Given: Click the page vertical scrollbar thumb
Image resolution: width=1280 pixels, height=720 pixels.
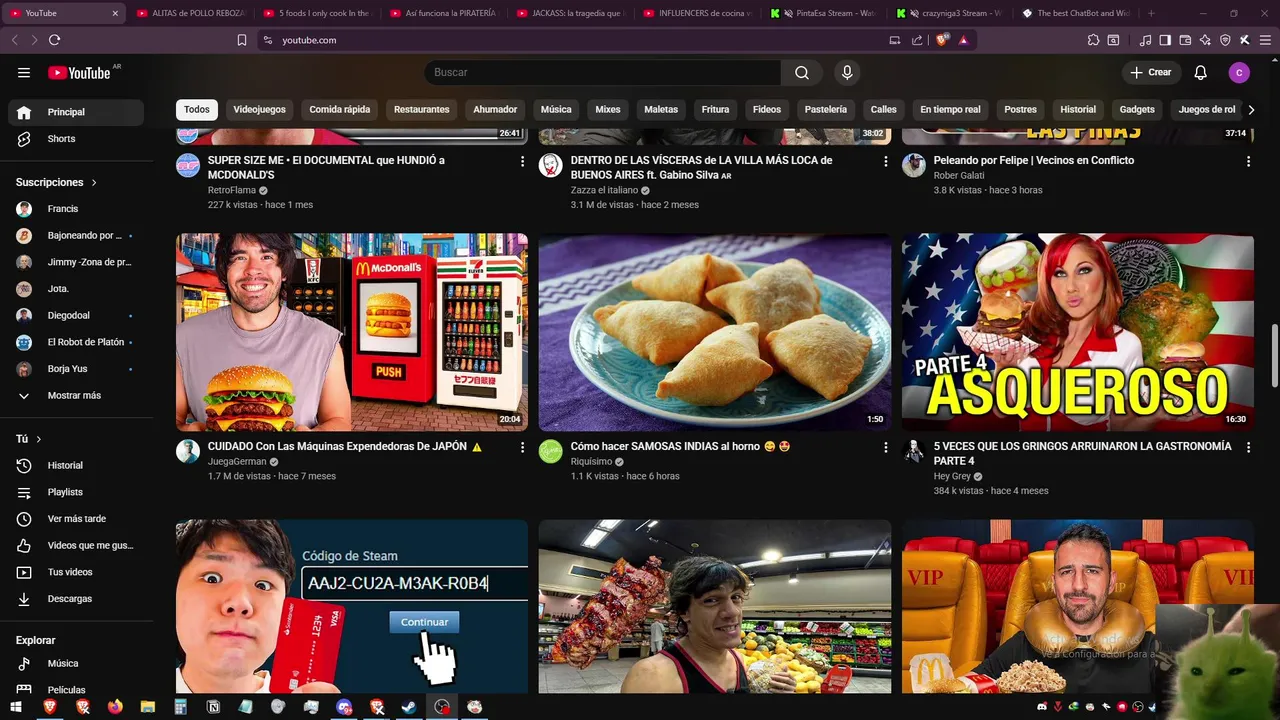Looking at the screenshot, I should [1274, 355].
